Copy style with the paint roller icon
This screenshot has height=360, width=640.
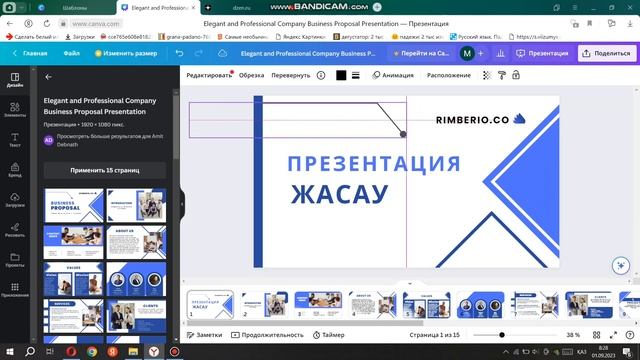point(502,75)
